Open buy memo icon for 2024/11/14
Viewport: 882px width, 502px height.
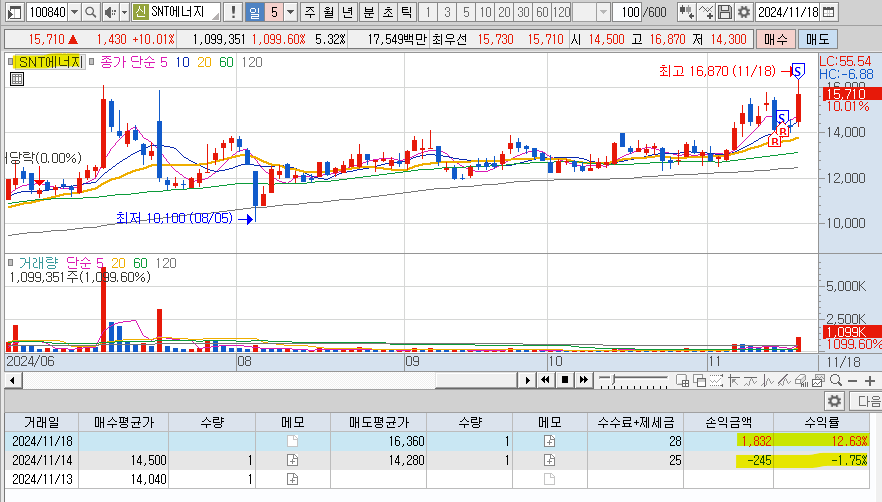pos(292,460)
